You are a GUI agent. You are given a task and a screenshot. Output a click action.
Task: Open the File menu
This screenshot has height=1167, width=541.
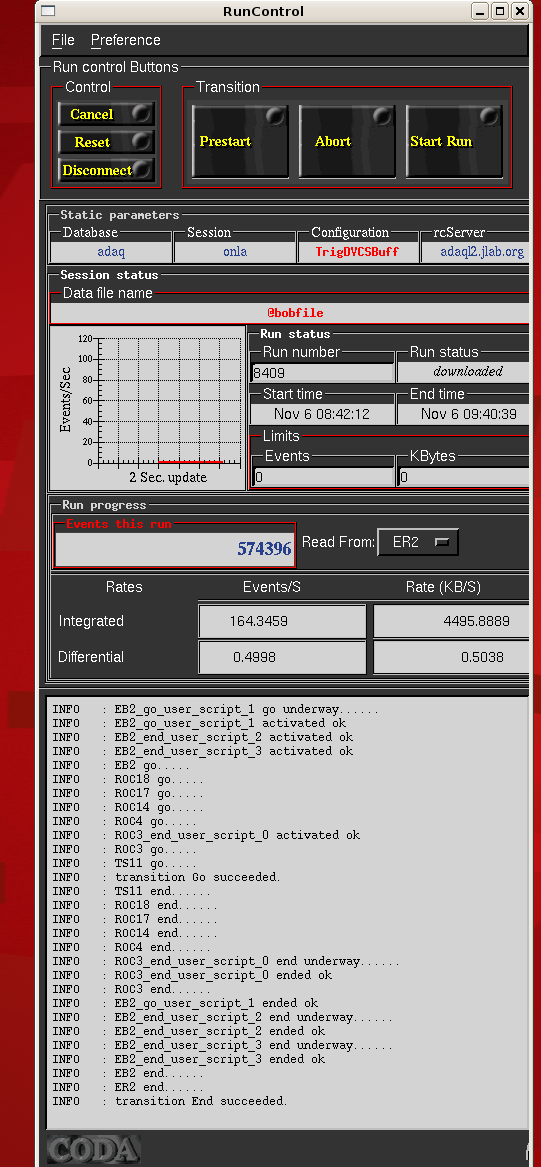pyautogui.click(x=63, y=40)
